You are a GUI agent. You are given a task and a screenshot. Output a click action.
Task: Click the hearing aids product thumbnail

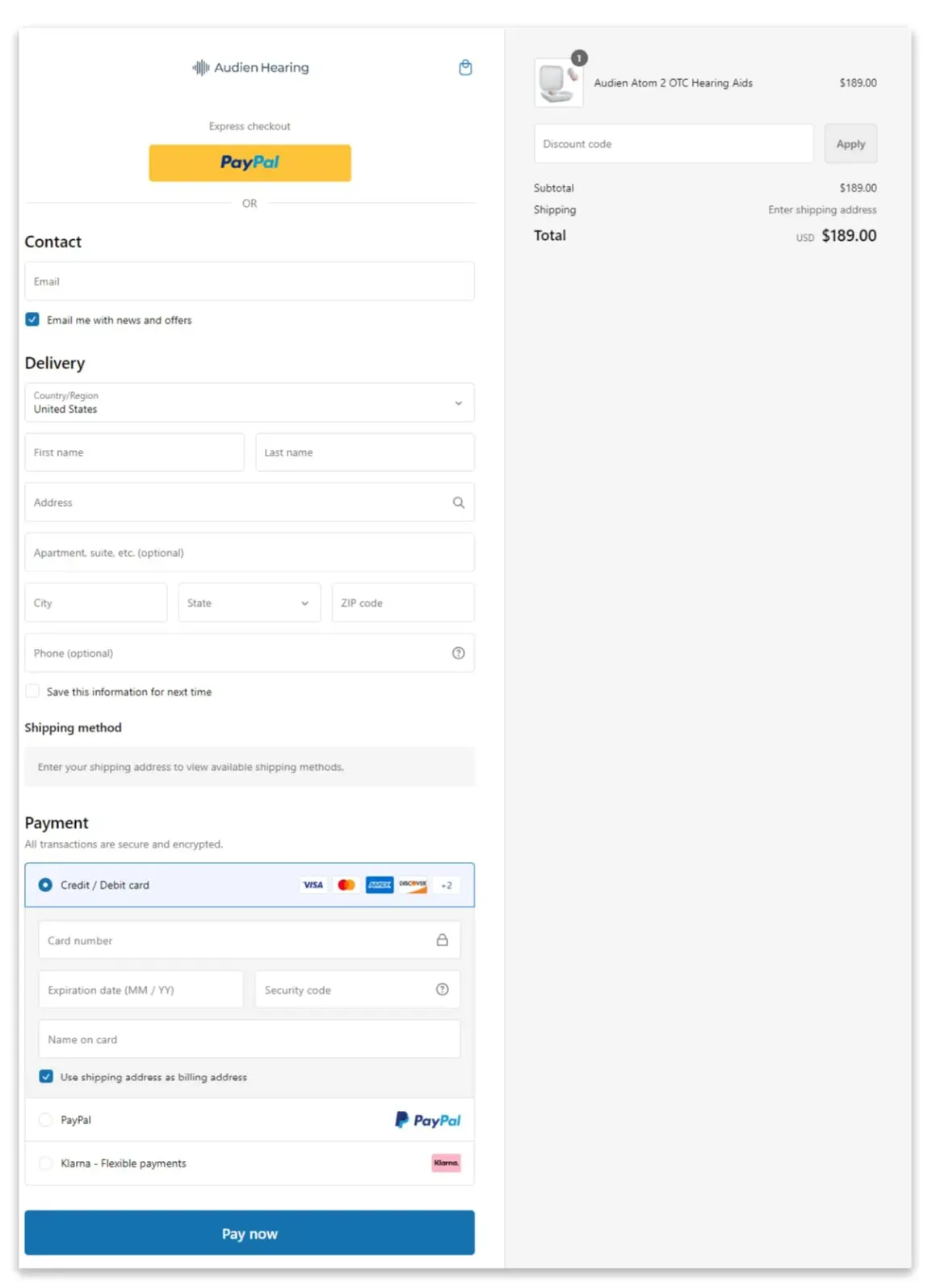(558, 82)
